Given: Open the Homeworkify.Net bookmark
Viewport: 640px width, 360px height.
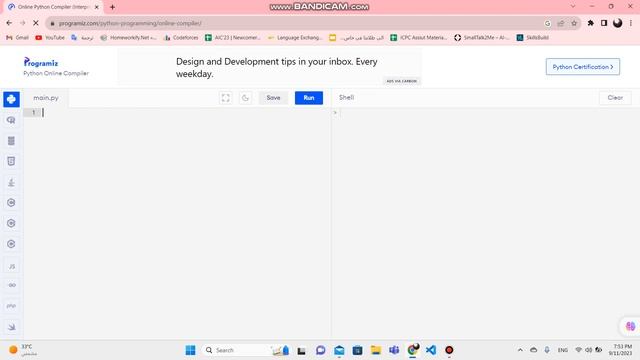Looking at the screenshot, I should [x=128, y=38].
